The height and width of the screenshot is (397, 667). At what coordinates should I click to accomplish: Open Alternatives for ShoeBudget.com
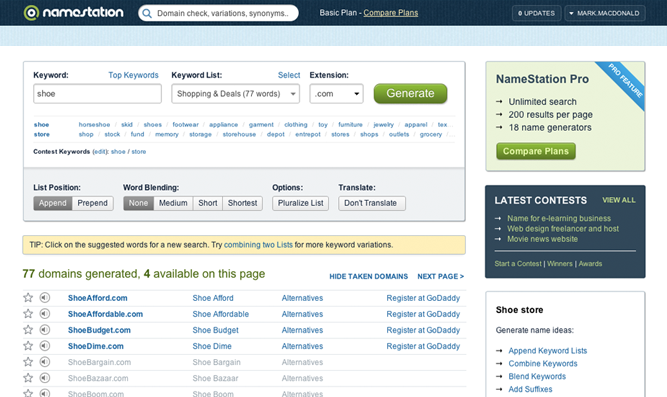tap(302, 330)
